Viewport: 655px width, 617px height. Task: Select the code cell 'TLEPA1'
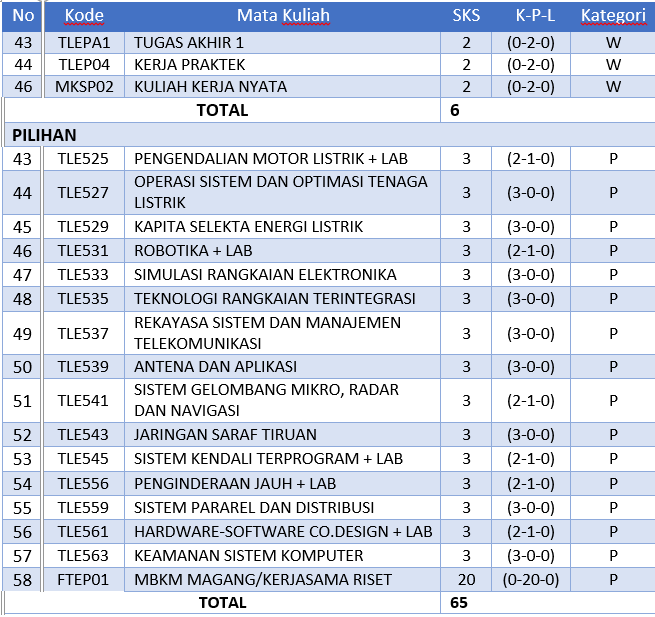point(84,43)
